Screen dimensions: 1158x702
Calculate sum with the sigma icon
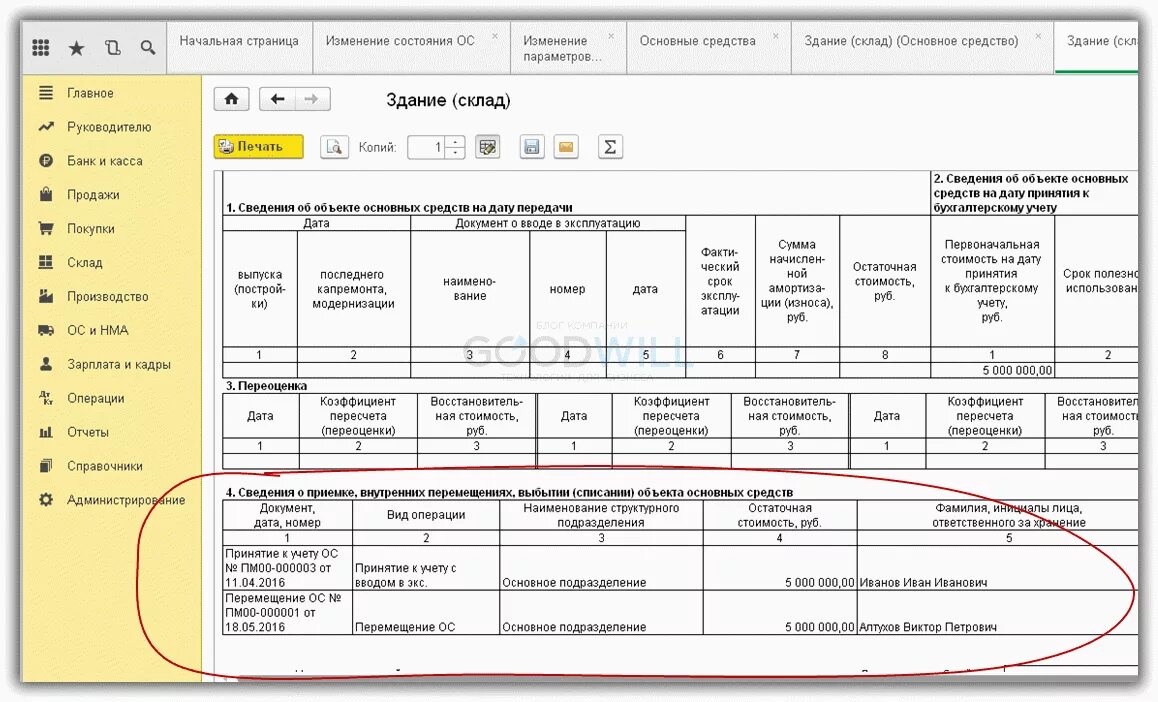click(x=610, y=147)
